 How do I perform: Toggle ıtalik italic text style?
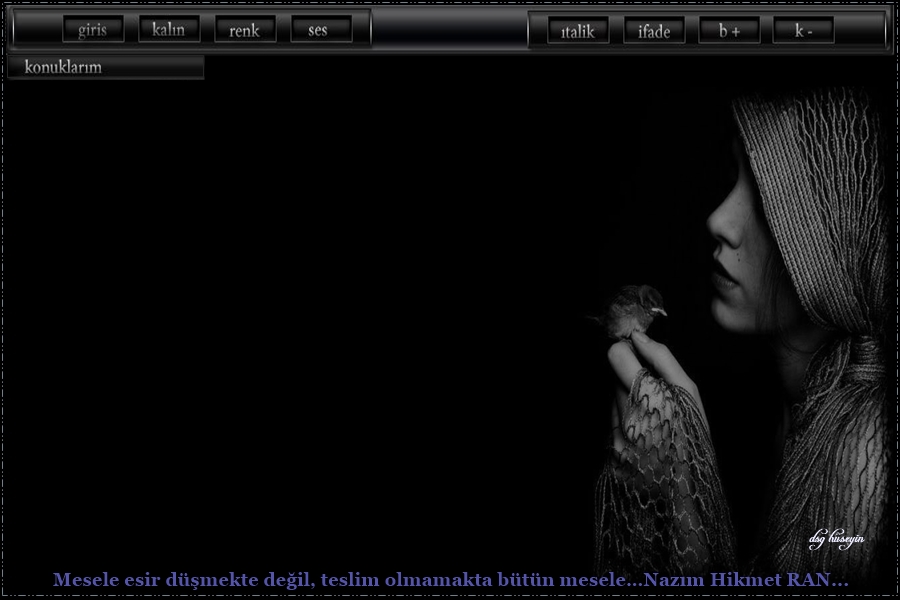click(x=578, y=31)
